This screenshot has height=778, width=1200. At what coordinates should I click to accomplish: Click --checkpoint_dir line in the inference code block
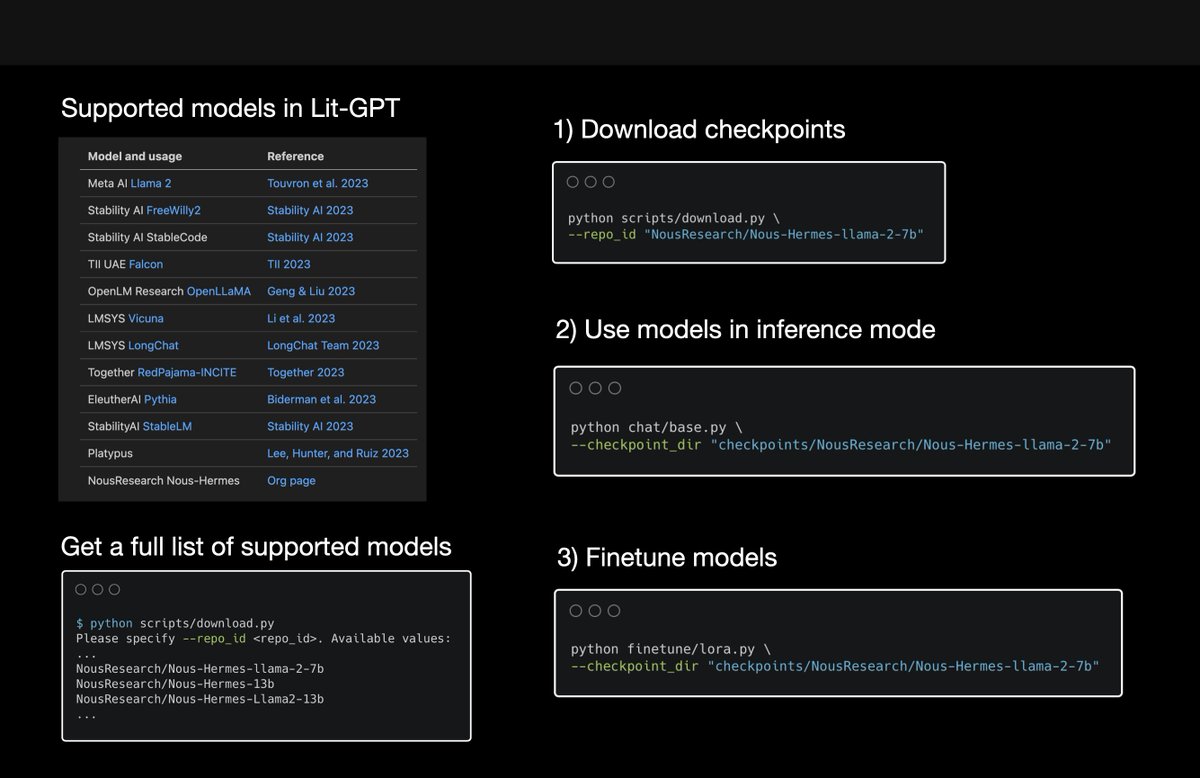click(841, 444)
